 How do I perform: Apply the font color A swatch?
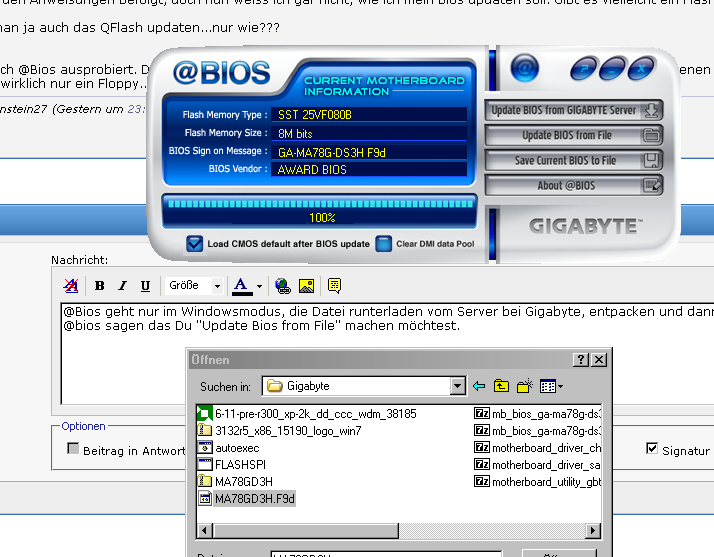coord(242,286)
